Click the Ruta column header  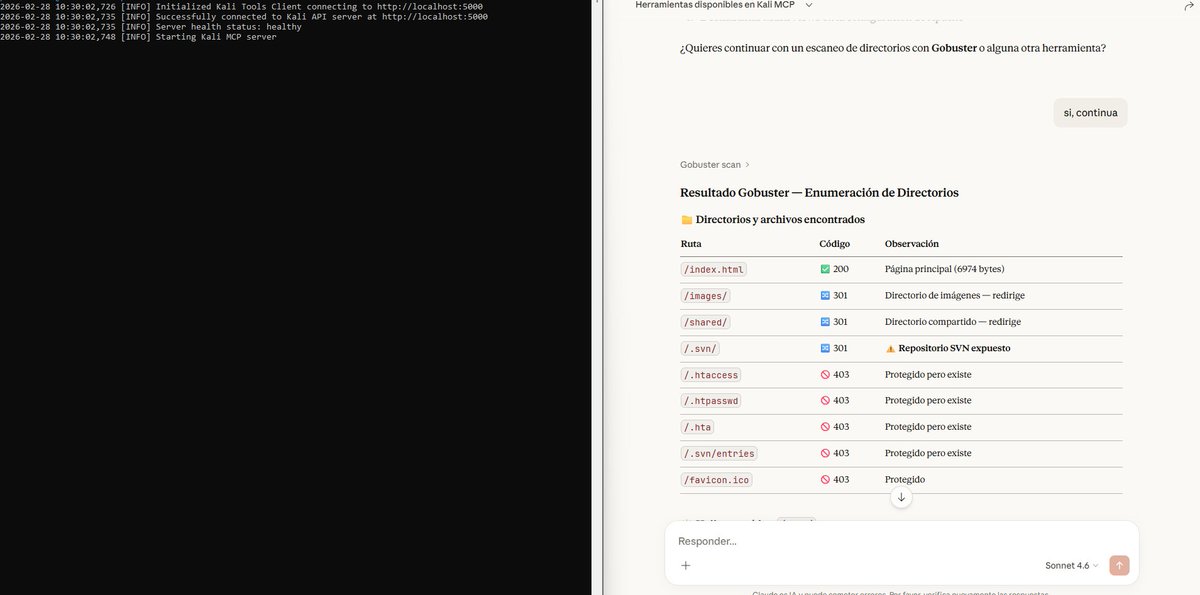(x=691, y=244)
